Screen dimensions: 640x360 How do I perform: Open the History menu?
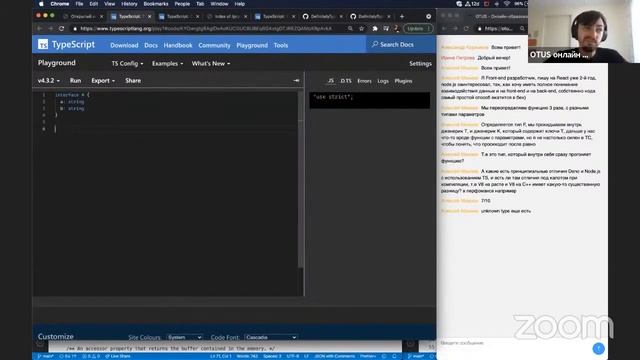coord(129,4)
